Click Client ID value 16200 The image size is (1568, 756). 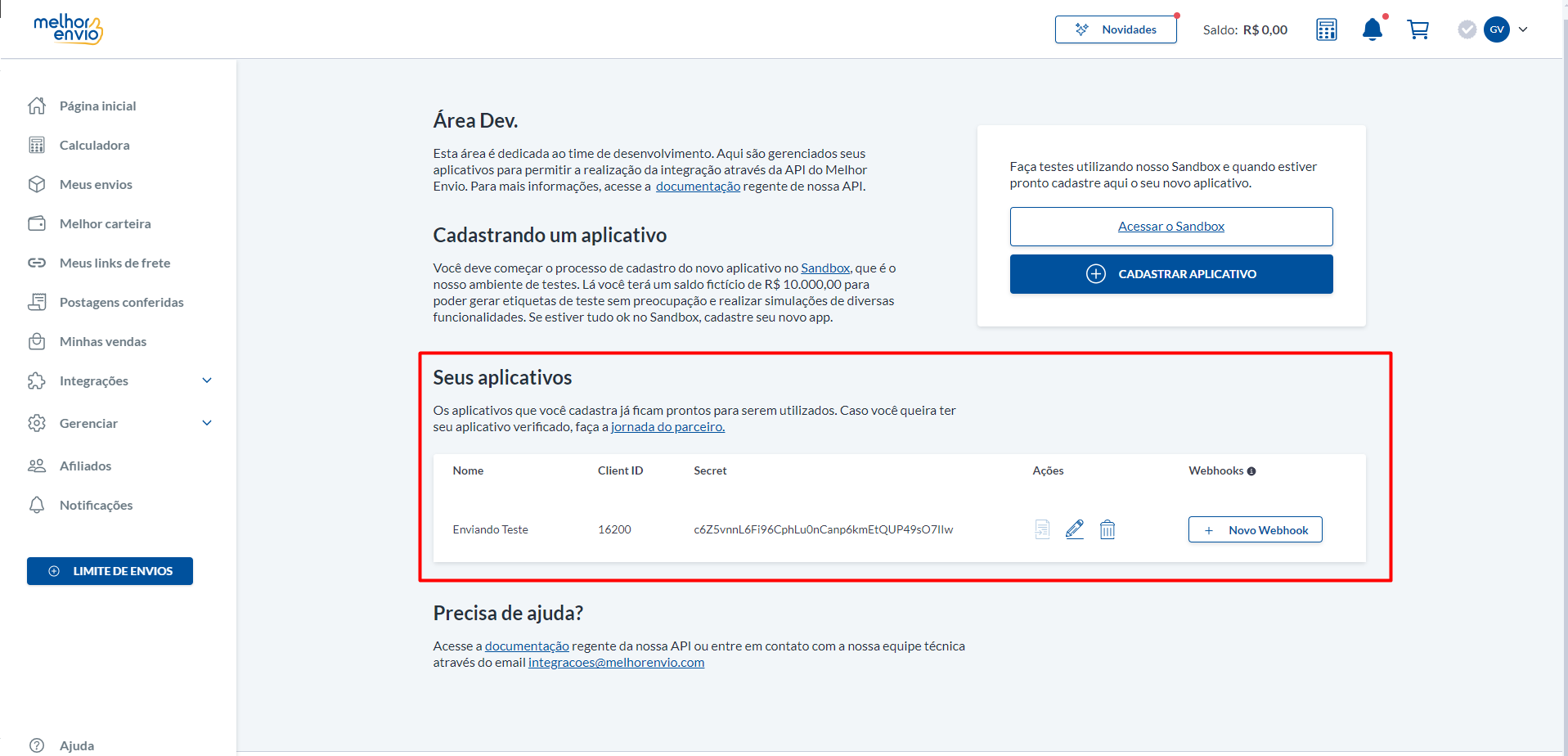coord(614,529)
